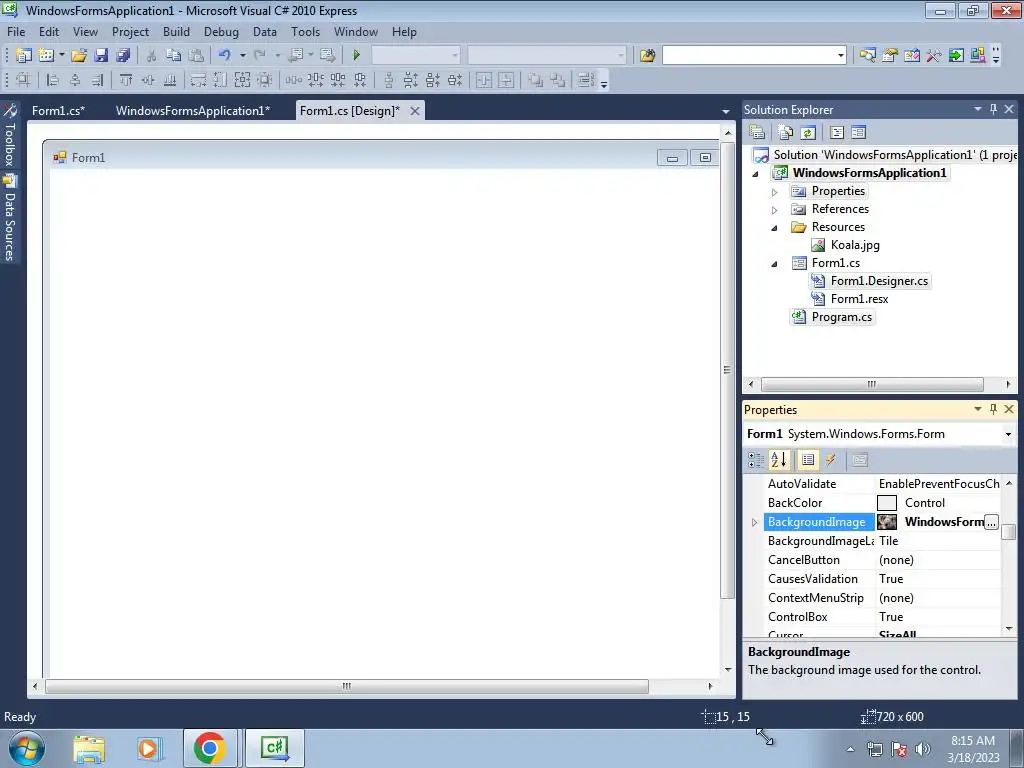
Task: Select Program.cs in Solution Explorer
Action: tap(841, 317)
